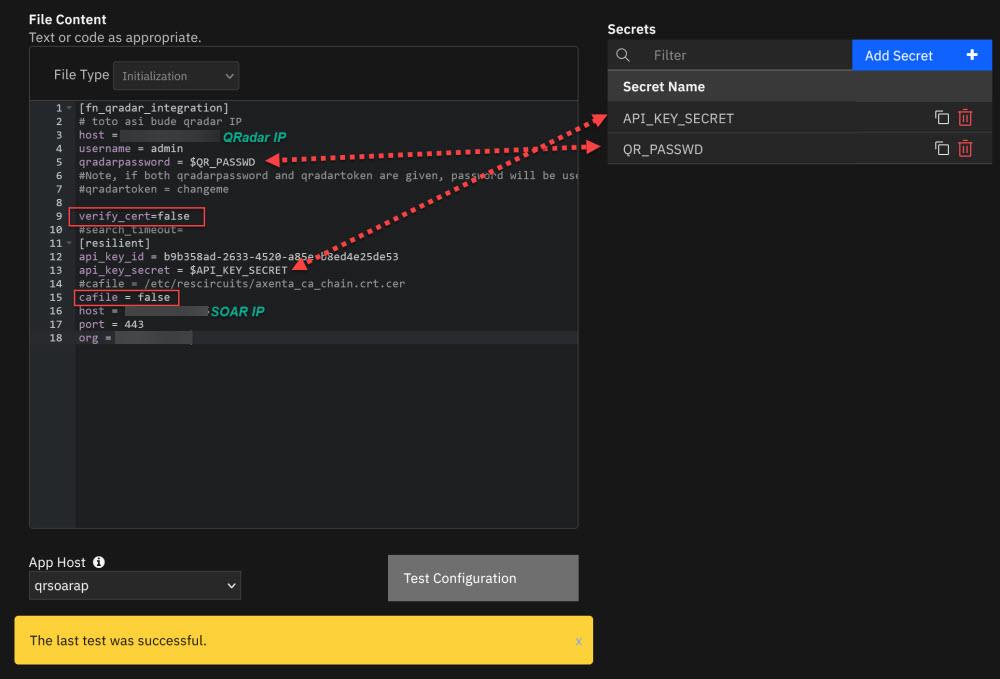Click the Test Configuration button

coord(483,578)
